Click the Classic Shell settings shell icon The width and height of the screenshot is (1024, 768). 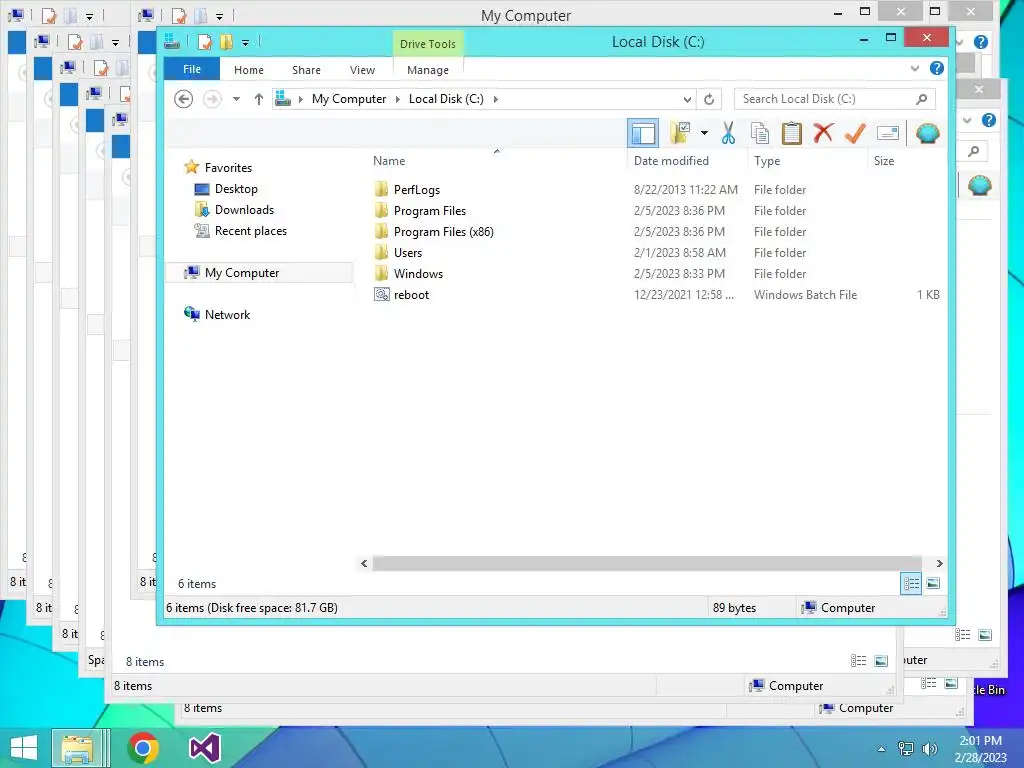(927, 133)
